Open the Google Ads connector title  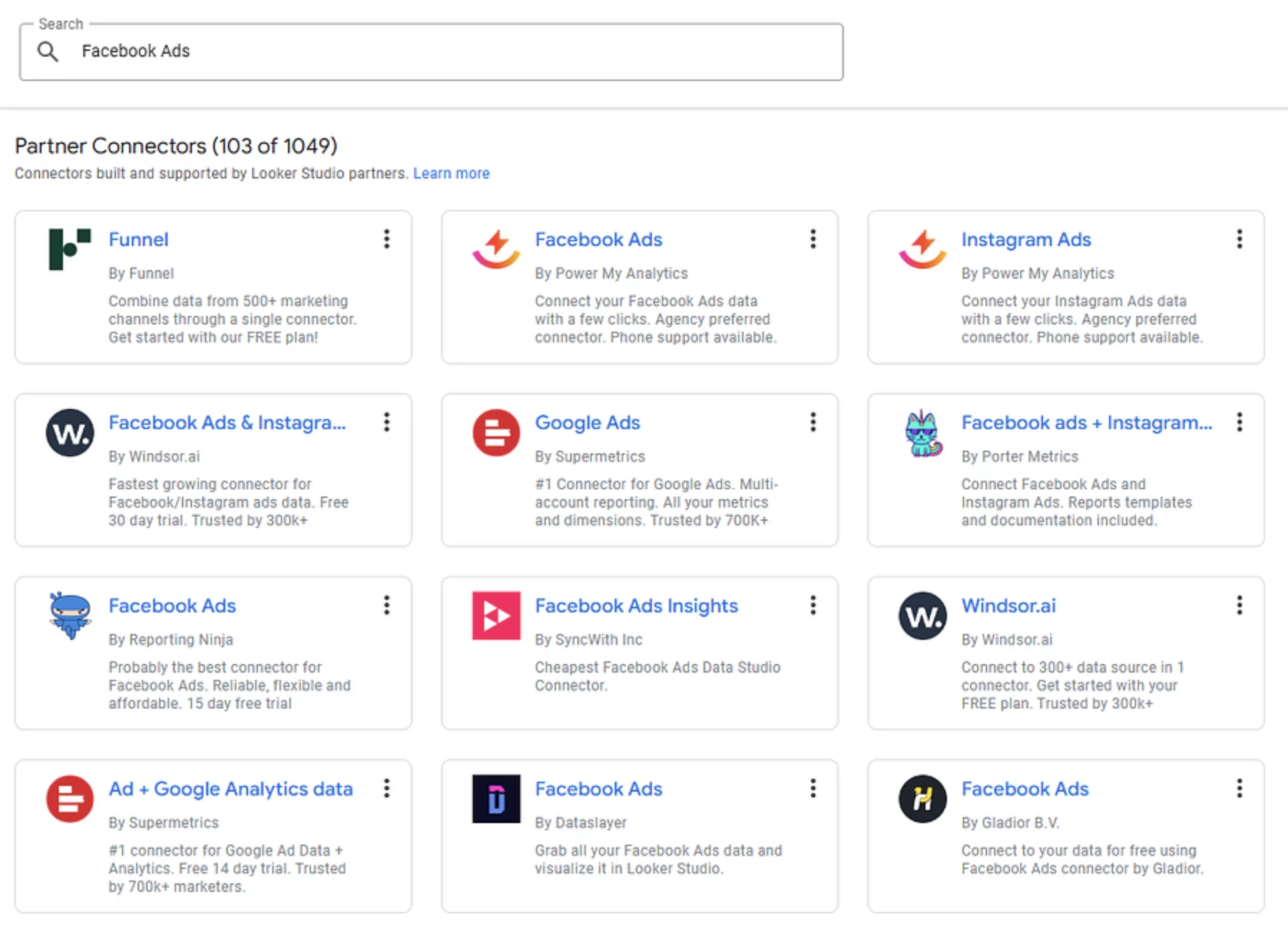pyautogui.click(x=587, y=423)
